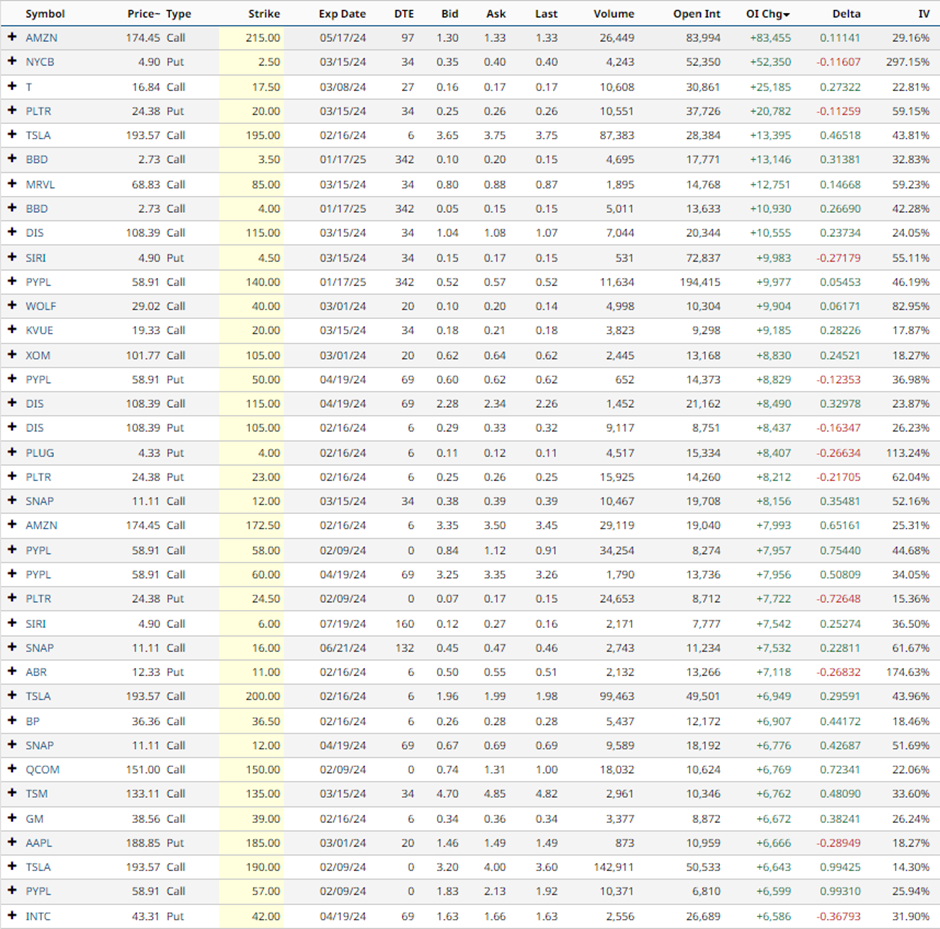Select the IV value 174.63%
Viewport: 940px width, 929px height.
(x=908, y=672)
